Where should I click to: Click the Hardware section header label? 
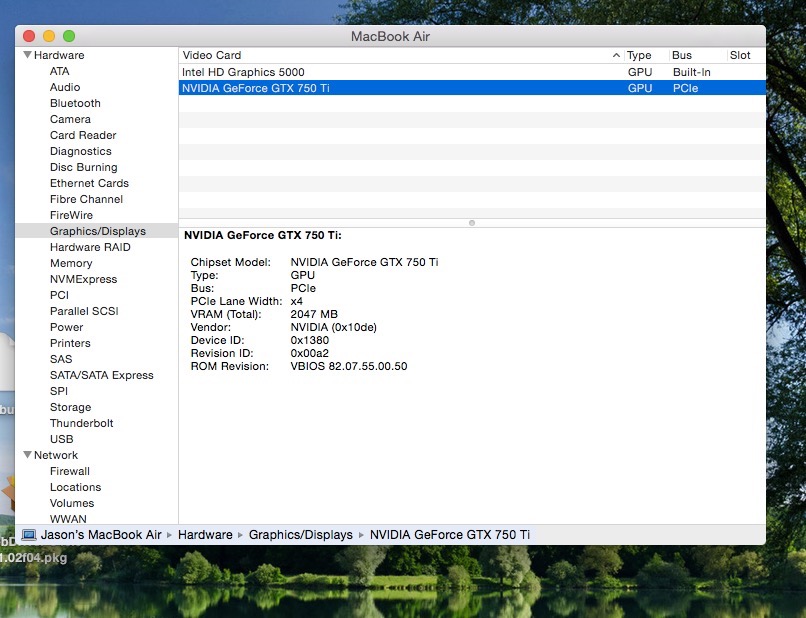[59, 54]
